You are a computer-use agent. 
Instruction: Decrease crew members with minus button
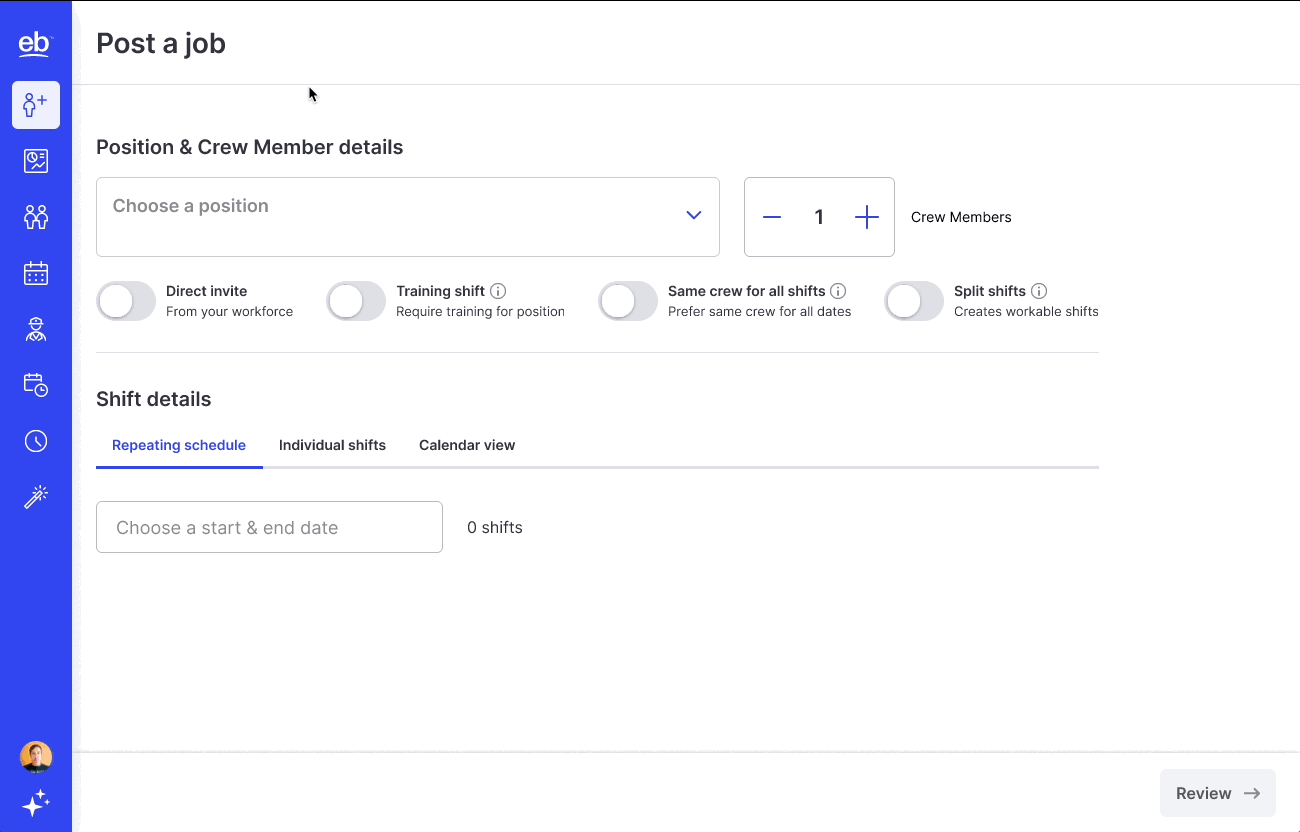pos(772,217)
